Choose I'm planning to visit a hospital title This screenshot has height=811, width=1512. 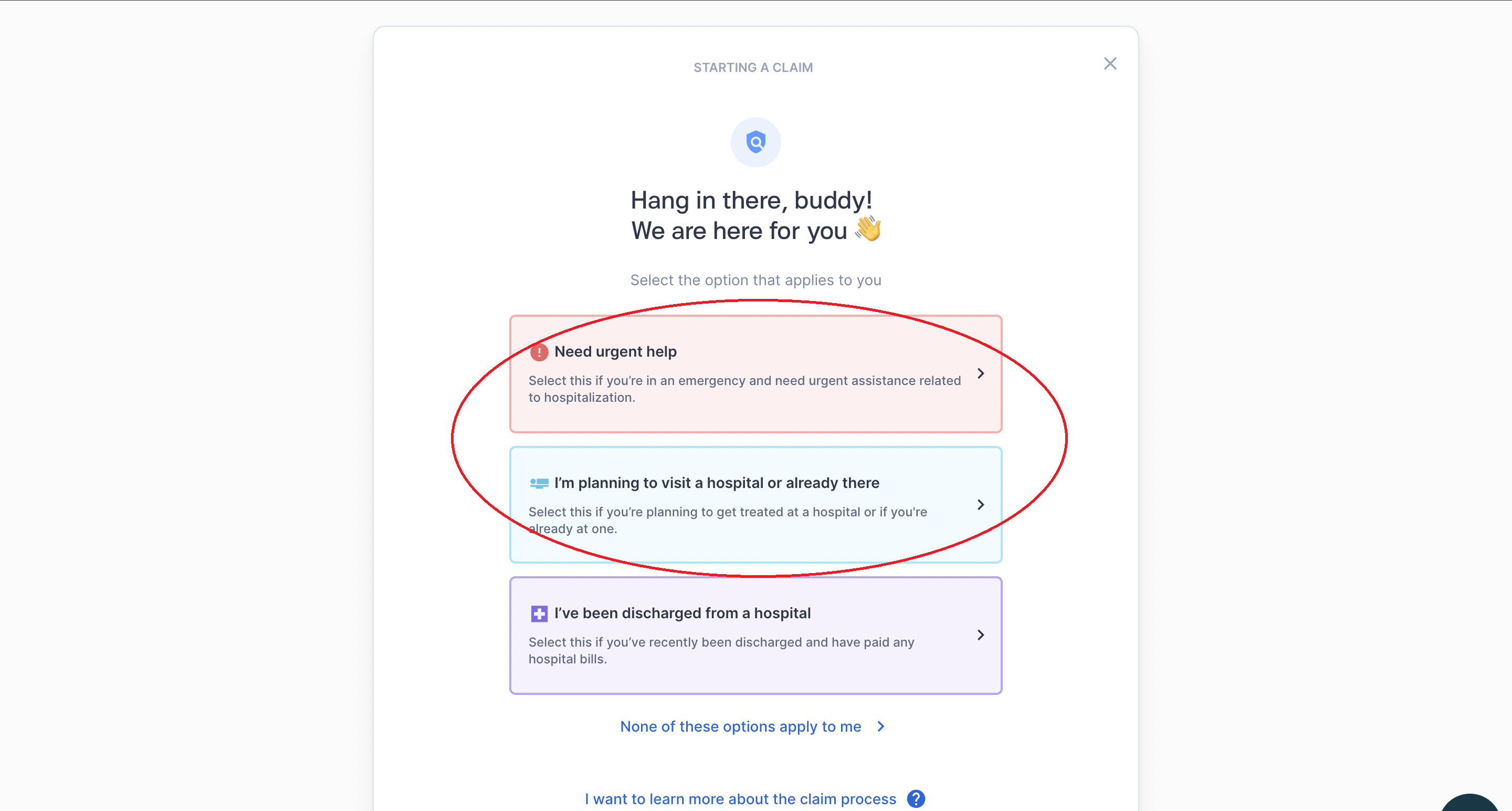pyautogui.click(x=717, y=483)
